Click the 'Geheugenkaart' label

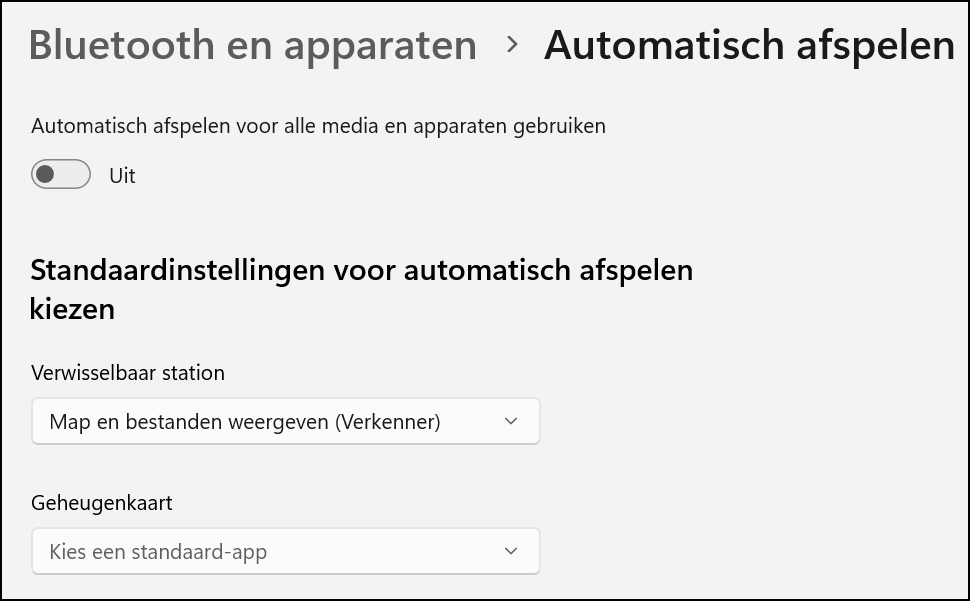[x=102, y=503]
